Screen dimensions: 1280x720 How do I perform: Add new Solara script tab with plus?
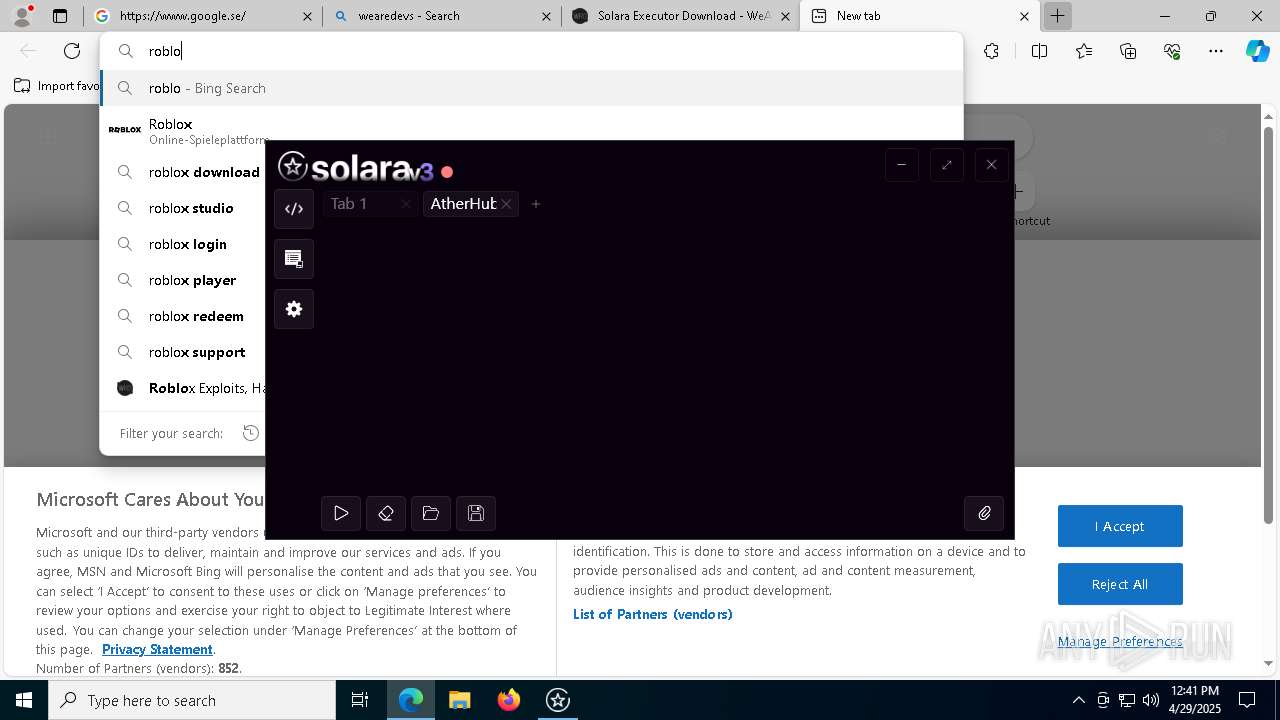[x=536, y=204]
